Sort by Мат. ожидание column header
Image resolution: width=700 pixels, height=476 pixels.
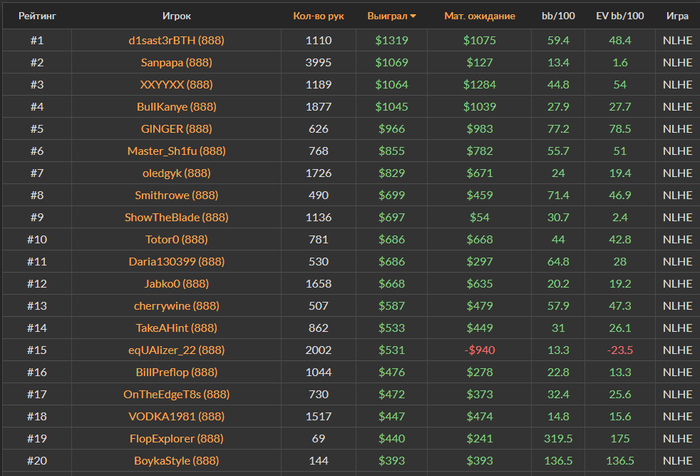479,17
